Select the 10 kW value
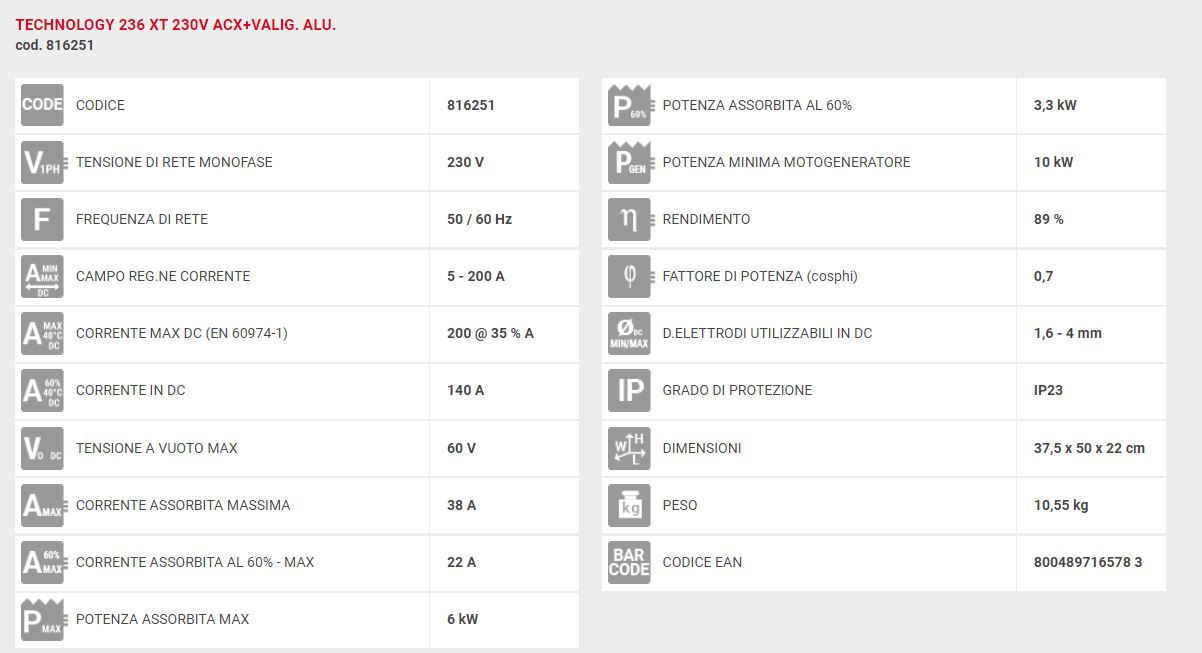 tap(1053, 162)
